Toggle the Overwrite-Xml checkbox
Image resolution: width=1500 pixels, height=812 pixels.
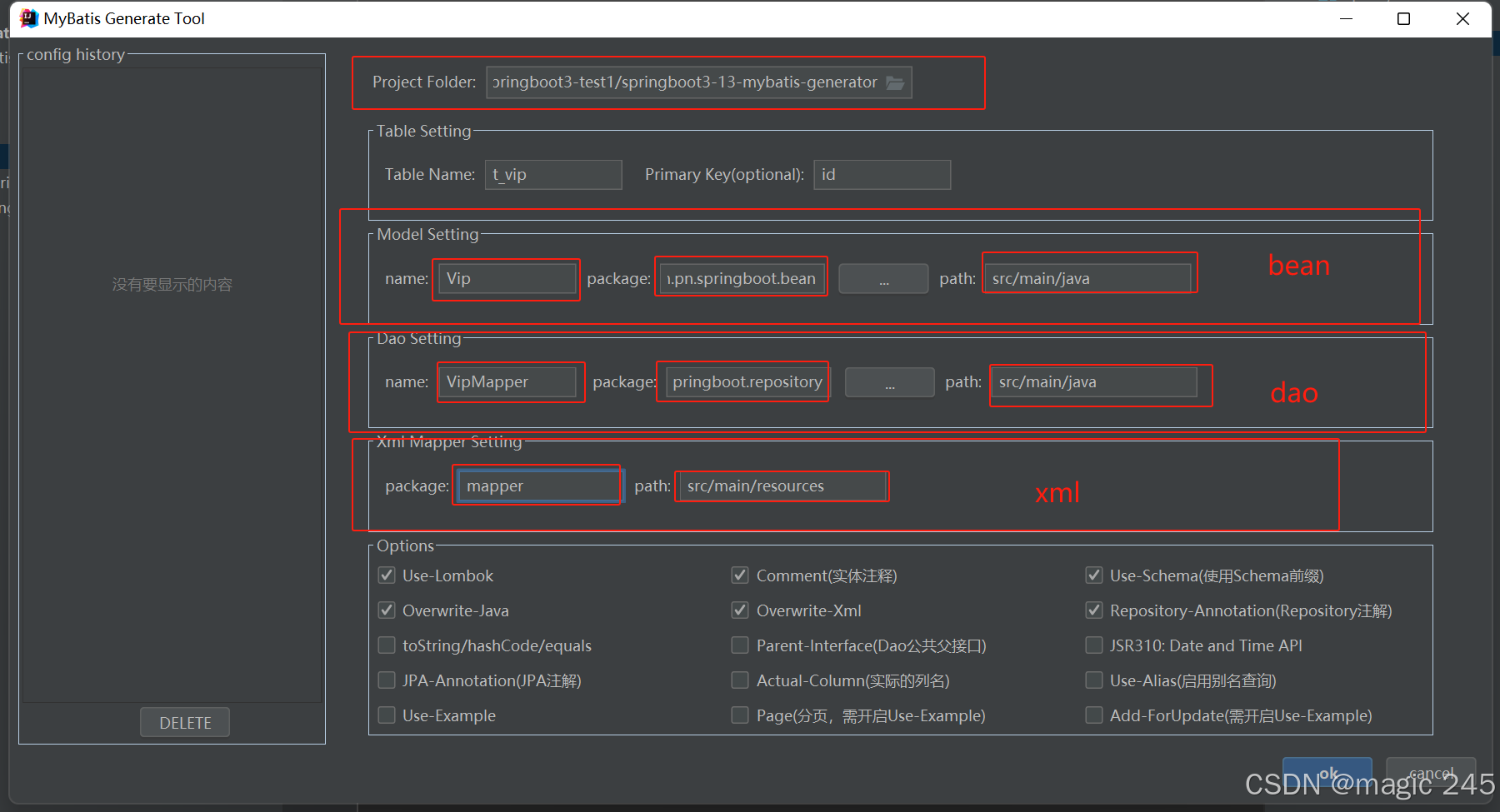tap(740, 610)
